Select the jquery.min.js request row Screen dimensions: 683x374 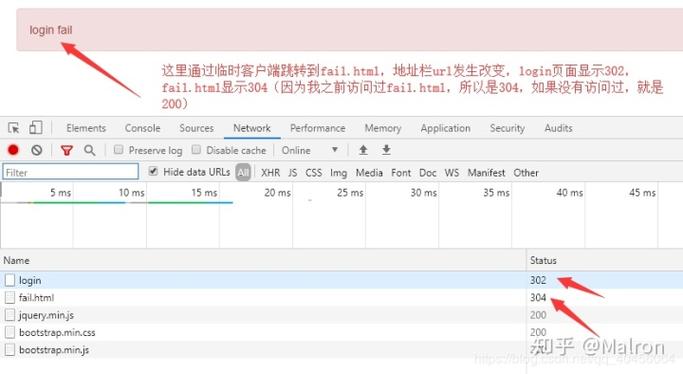[x=342, y=315]
